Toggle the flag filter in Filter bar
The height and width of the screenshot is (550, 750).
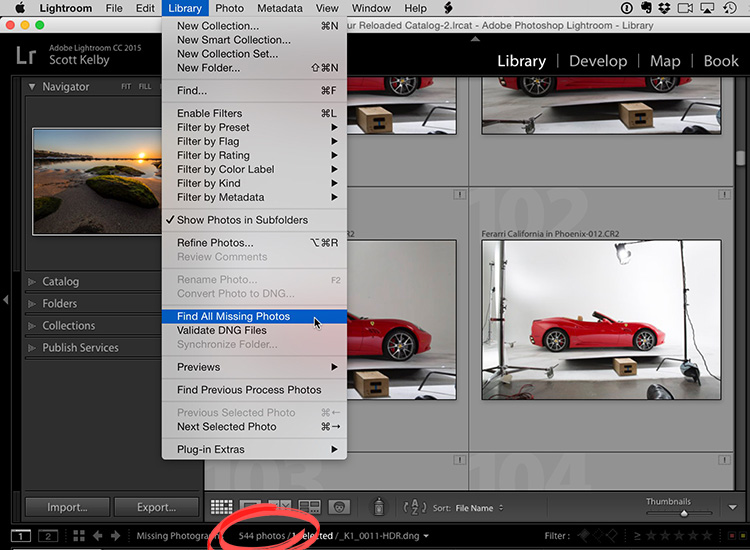[x=584, y=536]
